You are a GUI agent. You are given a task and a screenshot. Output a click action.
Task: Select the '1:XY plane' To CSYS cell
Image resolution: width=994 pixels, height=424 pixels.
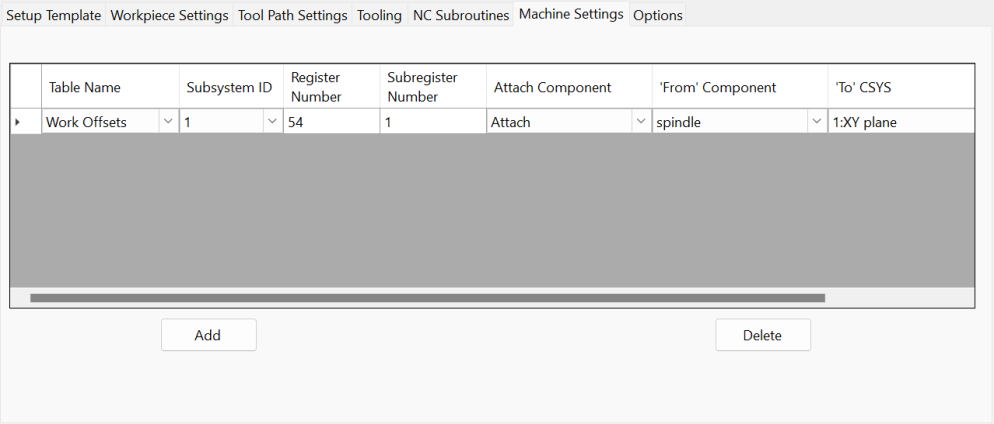901,122
